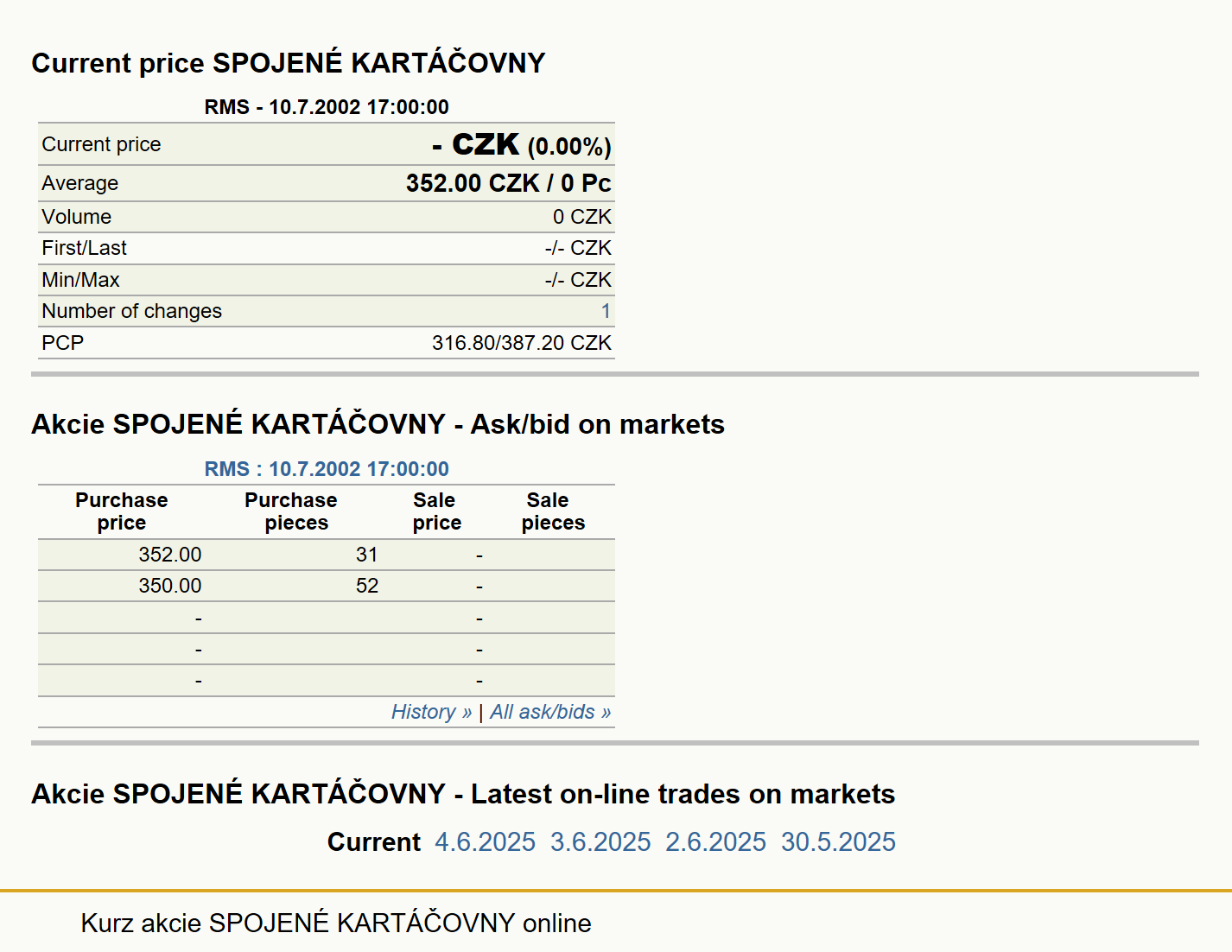This screenshot has width=1232, height=952.
Task: Click the Current price value (0.00%)
Action: (569, 147)
